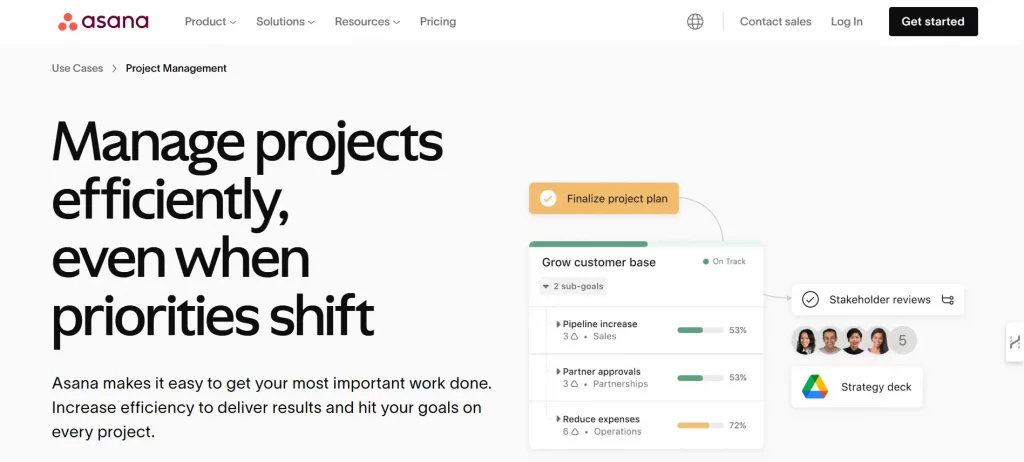Expand the Reduce expenses sub-goal
Screen dimensions: 1024x462
point(558,419)
